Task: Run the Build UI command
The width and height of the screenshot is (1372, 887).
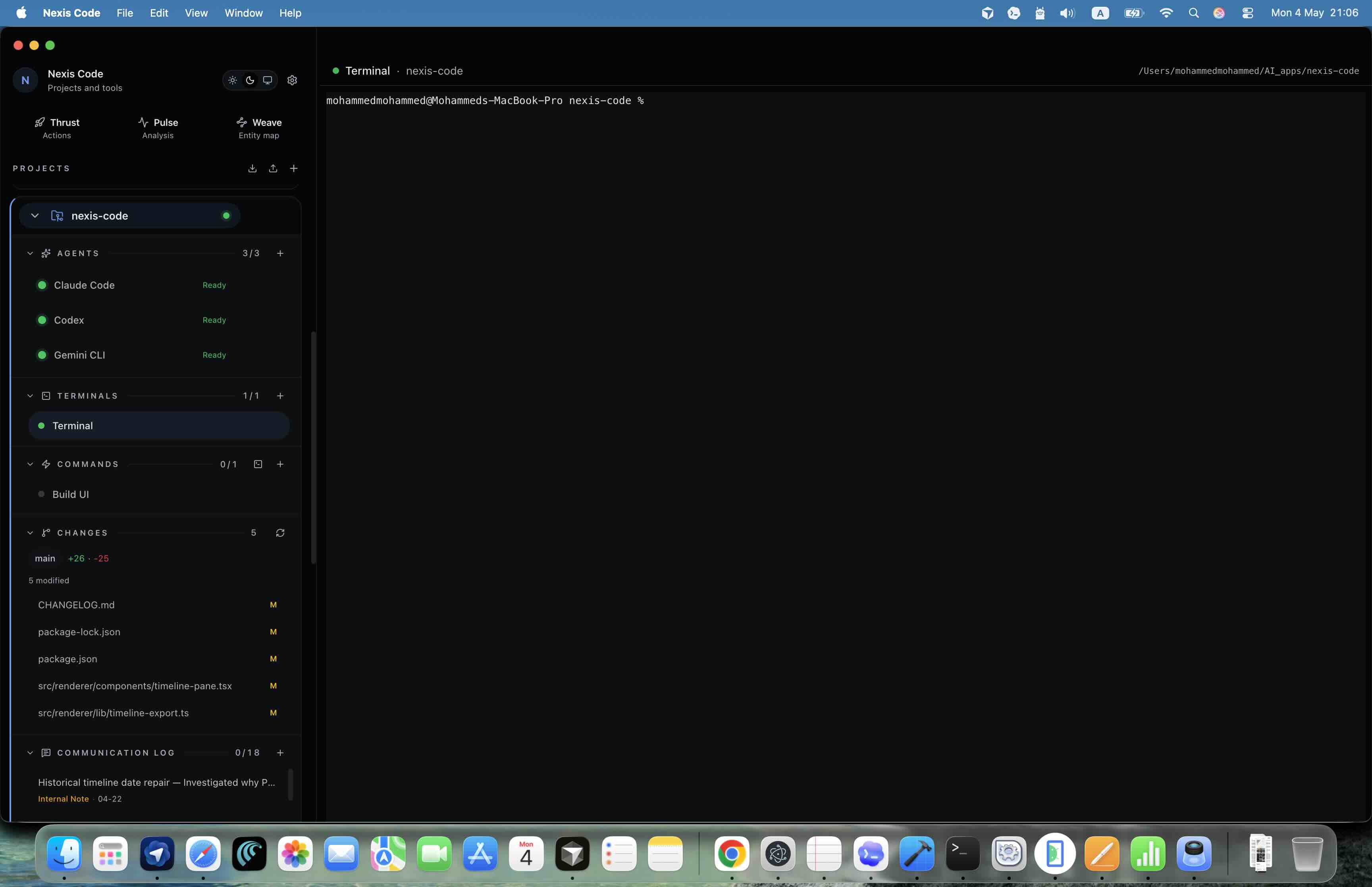Action: tap(159, 494)
